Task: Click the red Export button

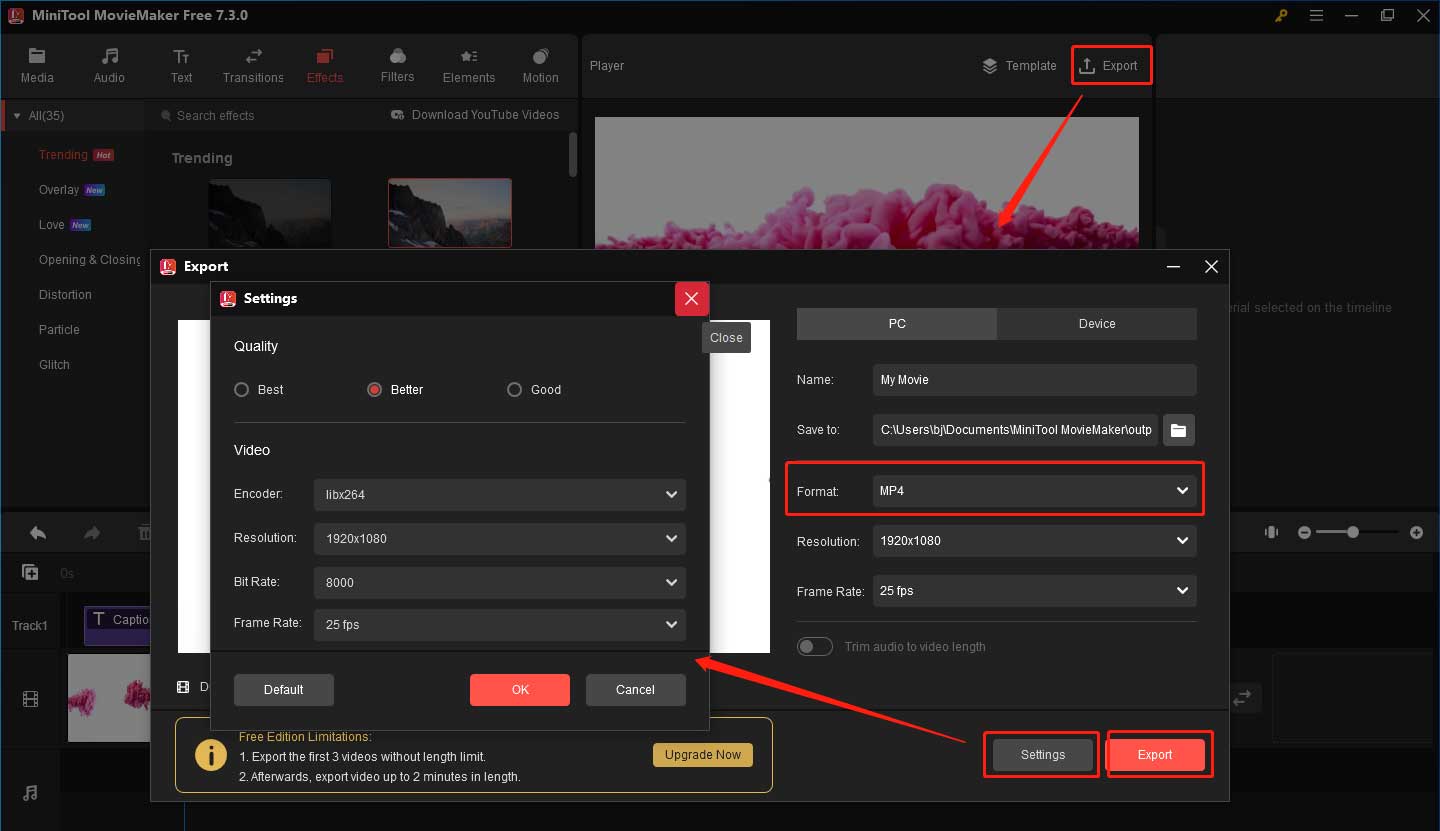Action: pos(1155,755)
